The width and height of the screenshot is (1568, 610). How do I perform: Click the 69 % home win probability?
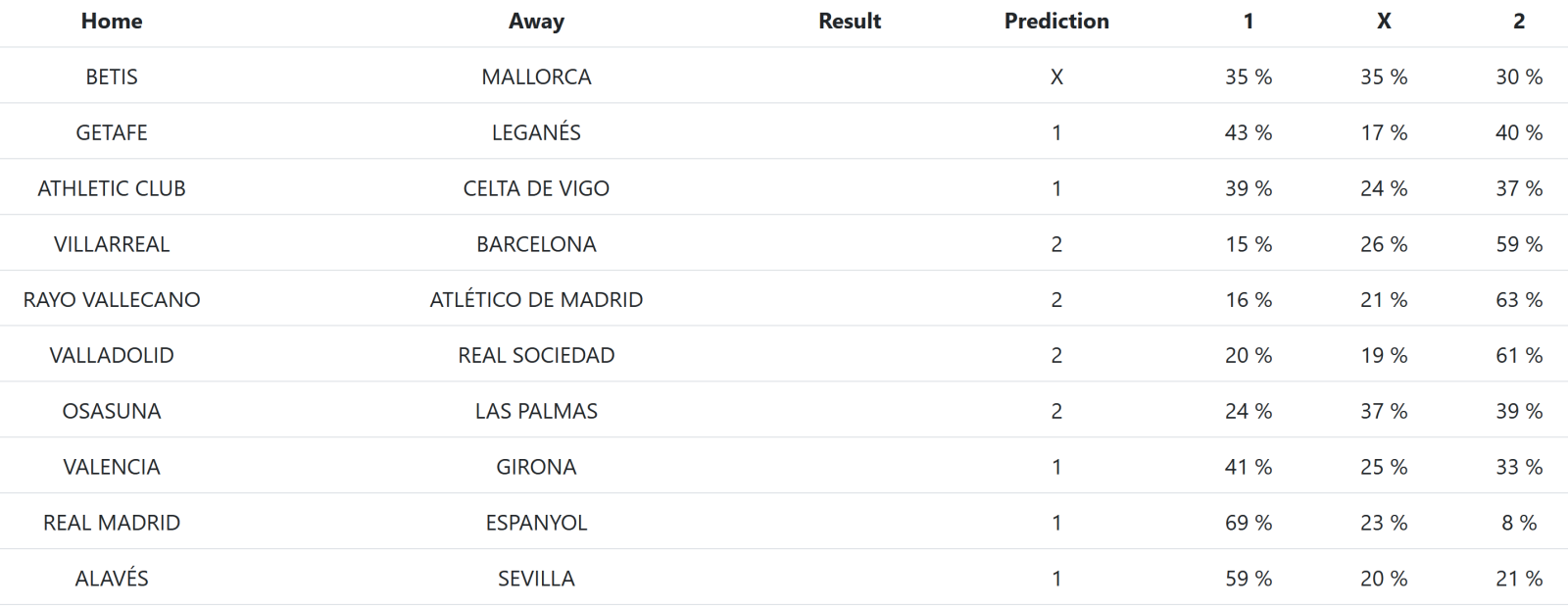pos(1249,523)
